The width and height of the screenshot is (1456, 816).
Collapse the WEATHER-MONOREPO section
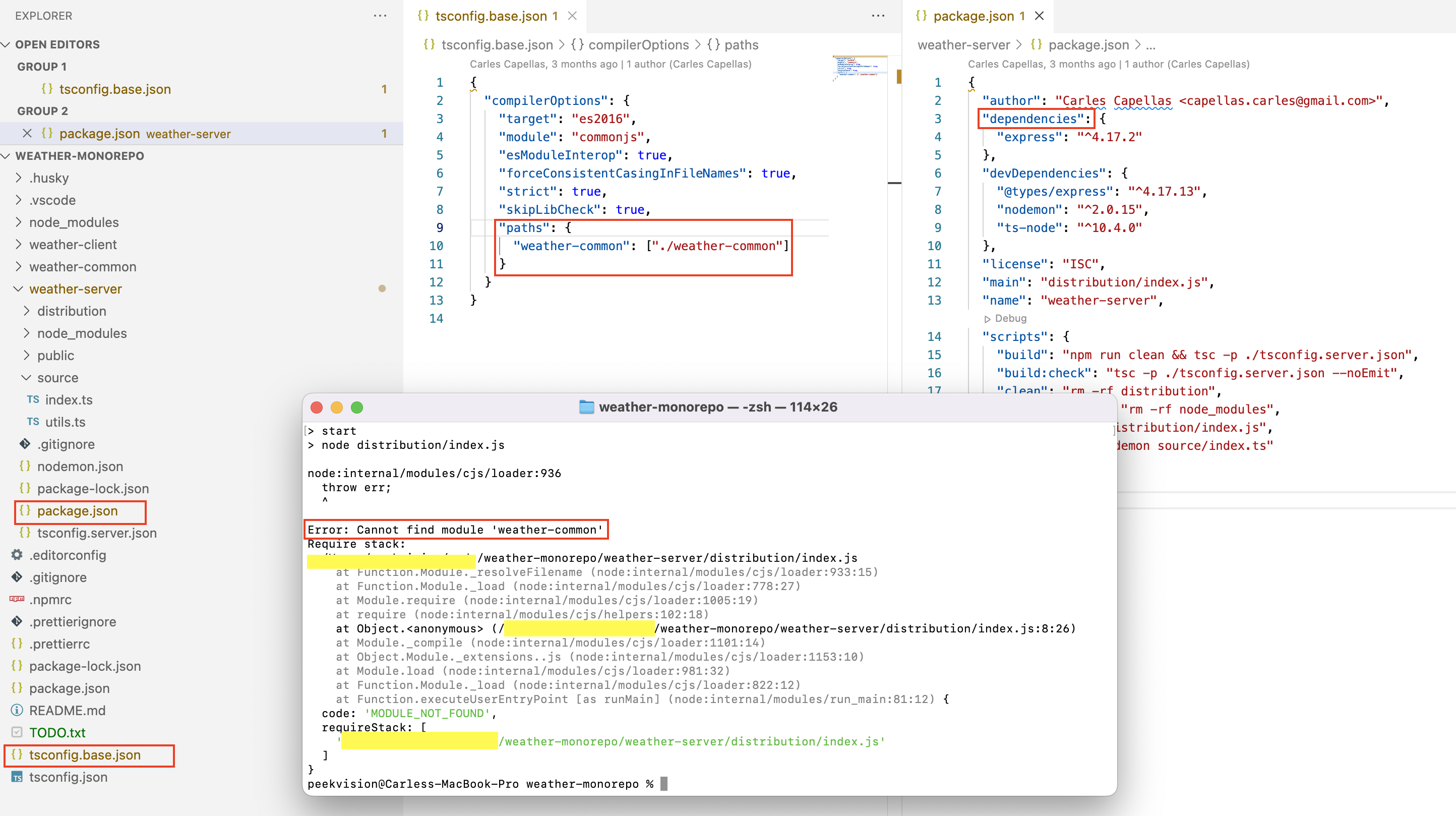click(x=6, y=155)
